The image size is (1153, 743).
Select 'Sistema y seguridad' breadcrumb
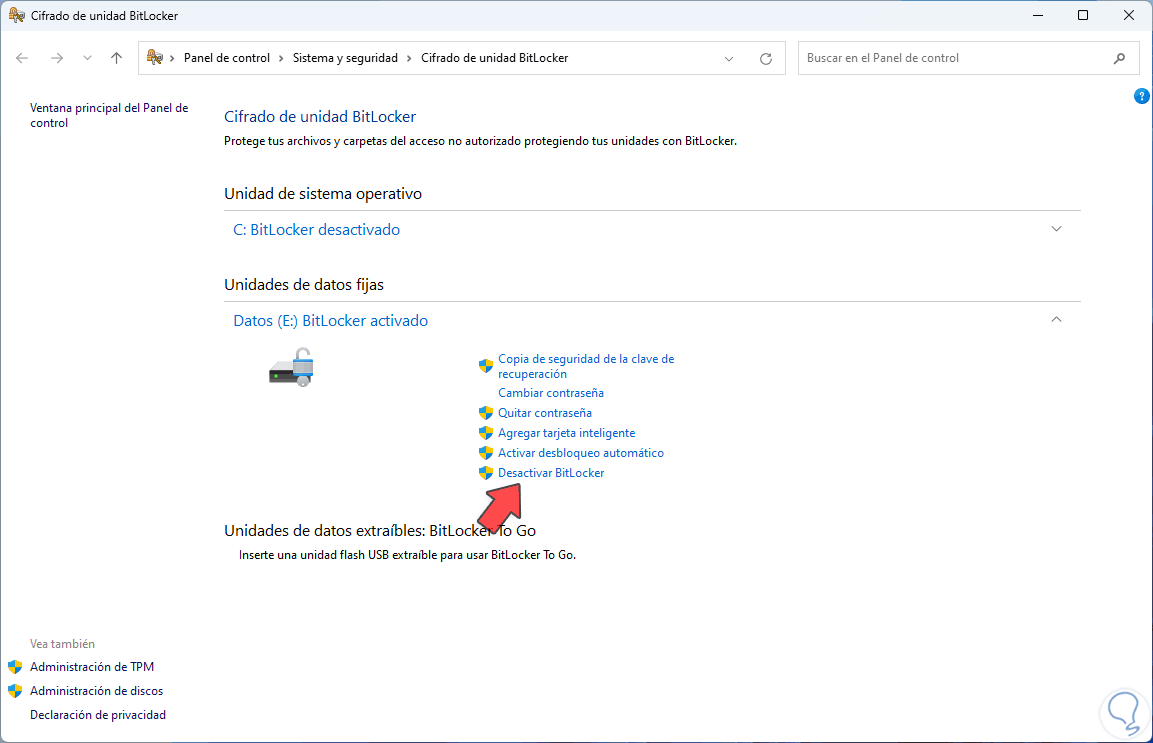click(345, 58)
